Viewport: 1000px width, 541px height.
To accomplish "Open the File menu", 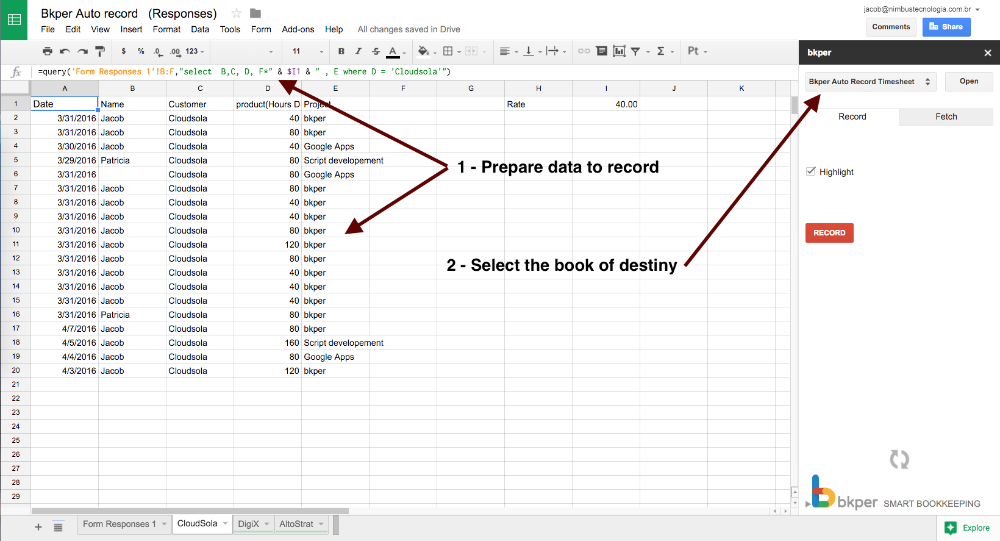I will tap(48, 29).
